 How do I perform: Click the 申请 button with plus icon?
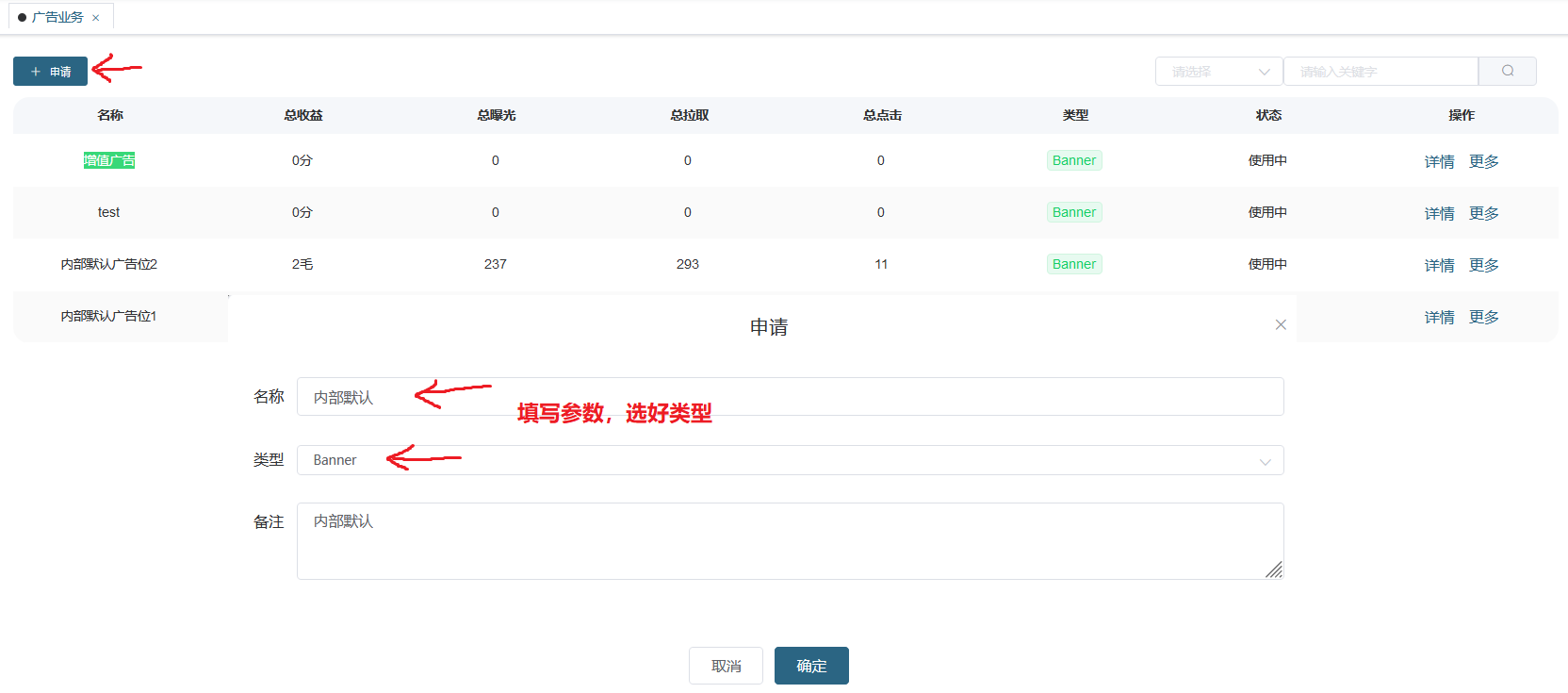pos(50,72)
